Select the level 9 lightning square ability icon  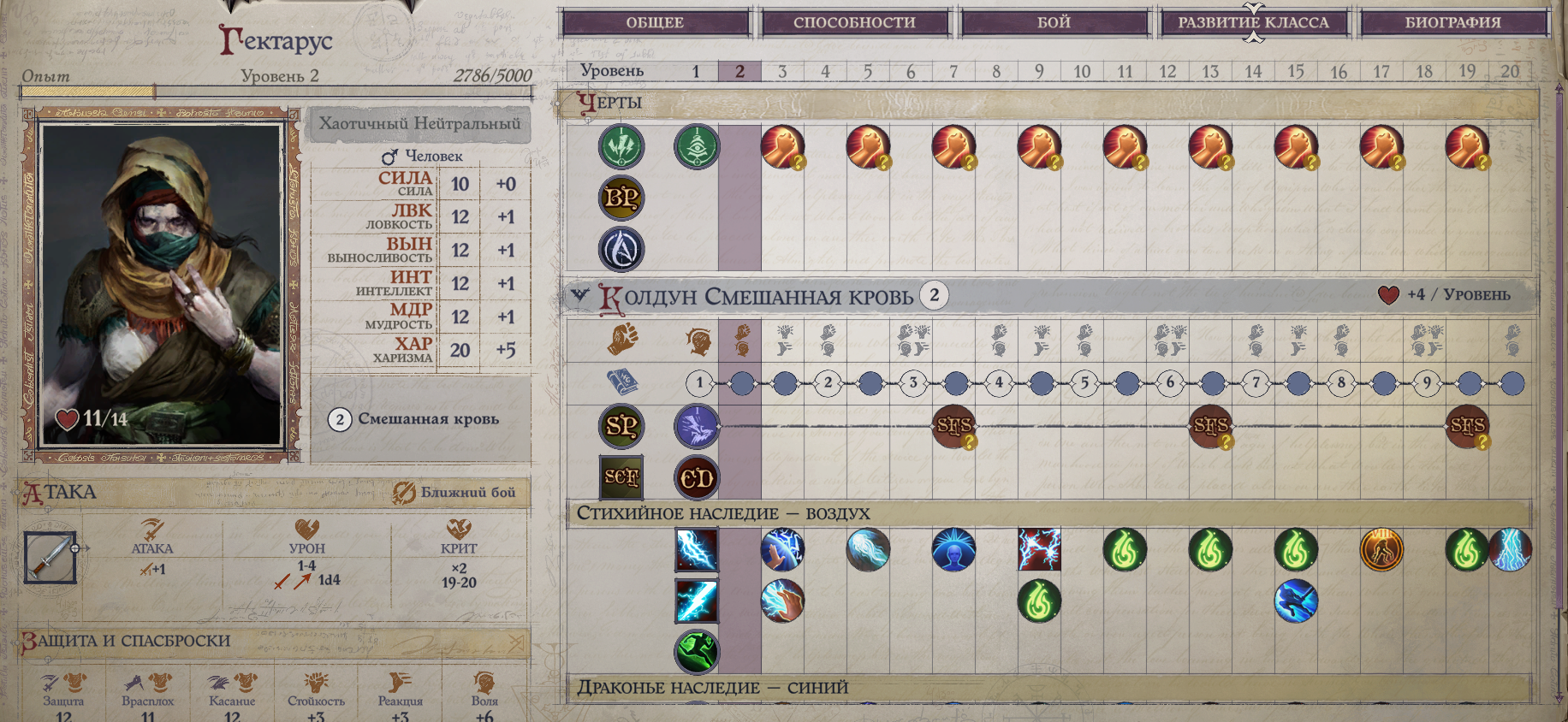coord(1039,549)
